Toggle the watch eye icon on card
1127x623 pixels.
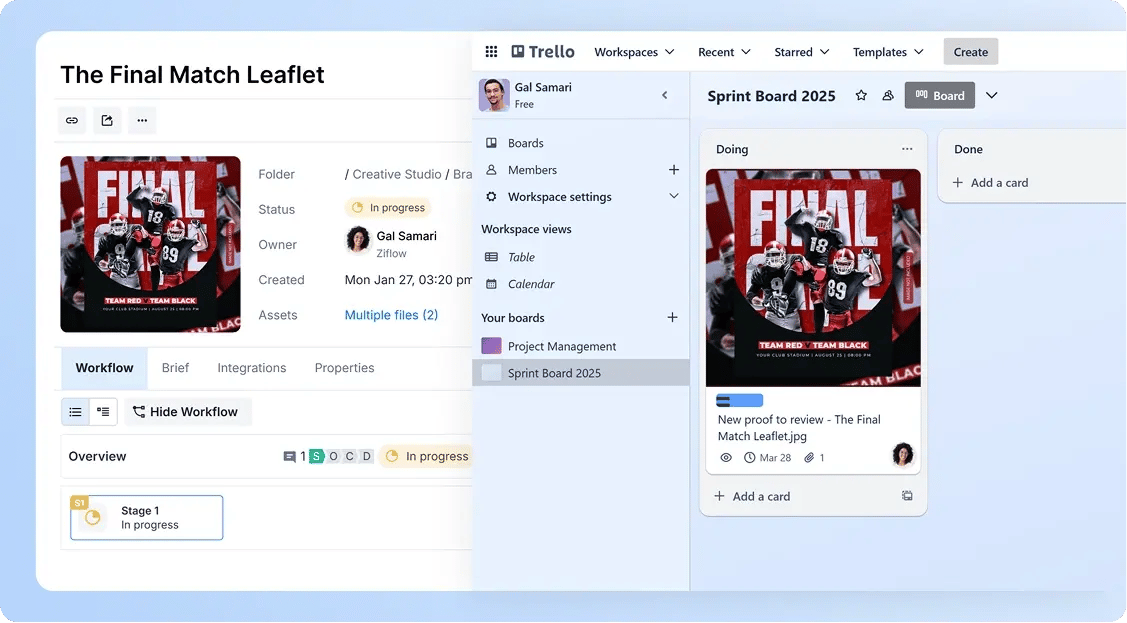[726, 458]
